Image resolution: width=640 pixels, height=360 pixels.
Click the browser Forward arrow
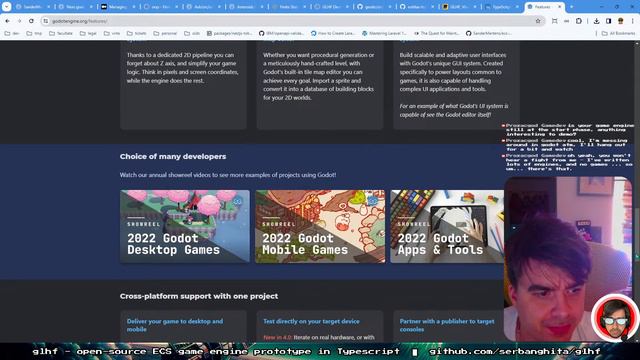[x=19, y=21]
